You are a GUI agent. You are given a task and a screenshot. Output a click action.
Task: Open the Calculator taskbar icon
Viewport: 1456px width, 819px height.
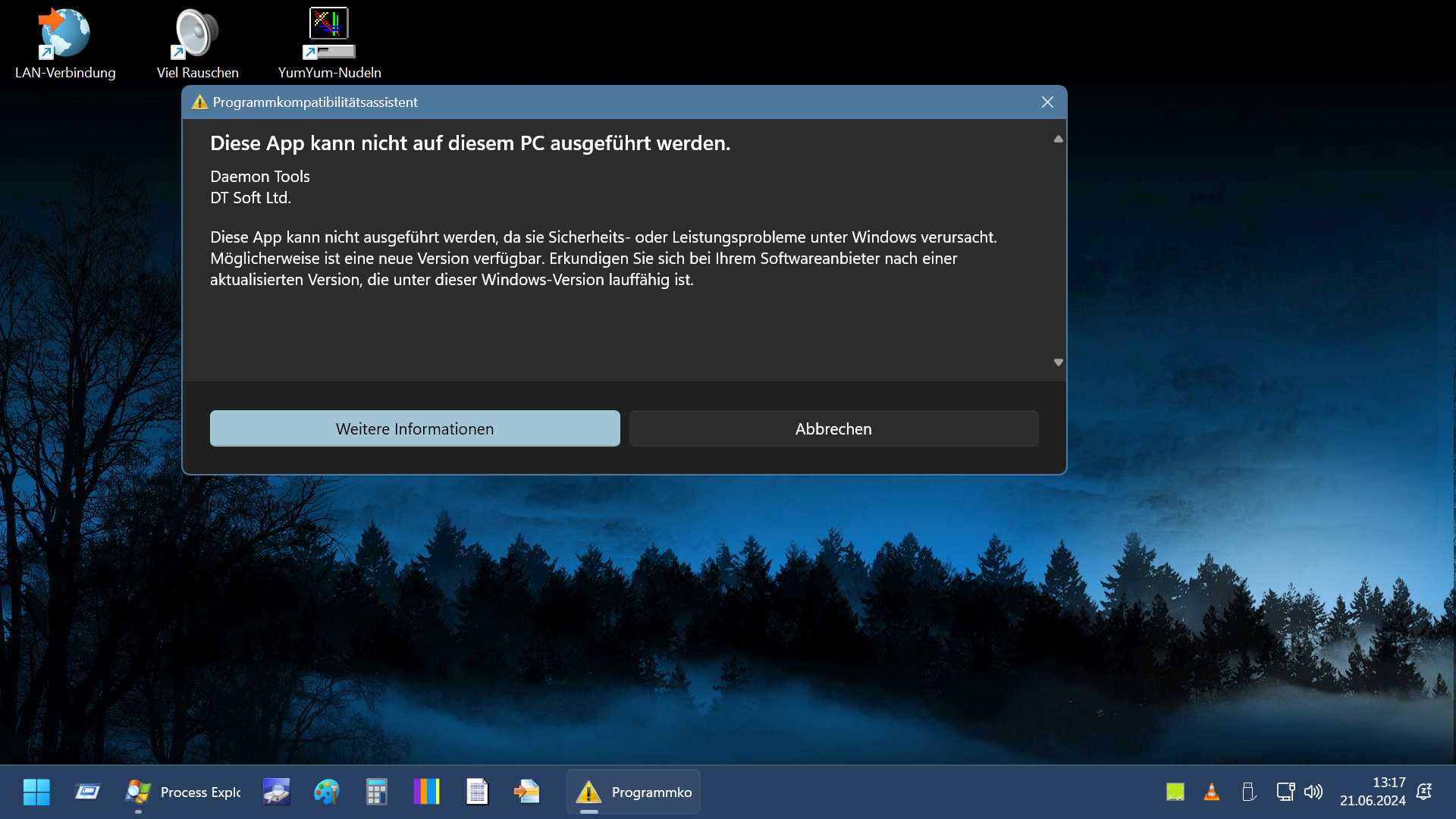[x=376, y=792]
